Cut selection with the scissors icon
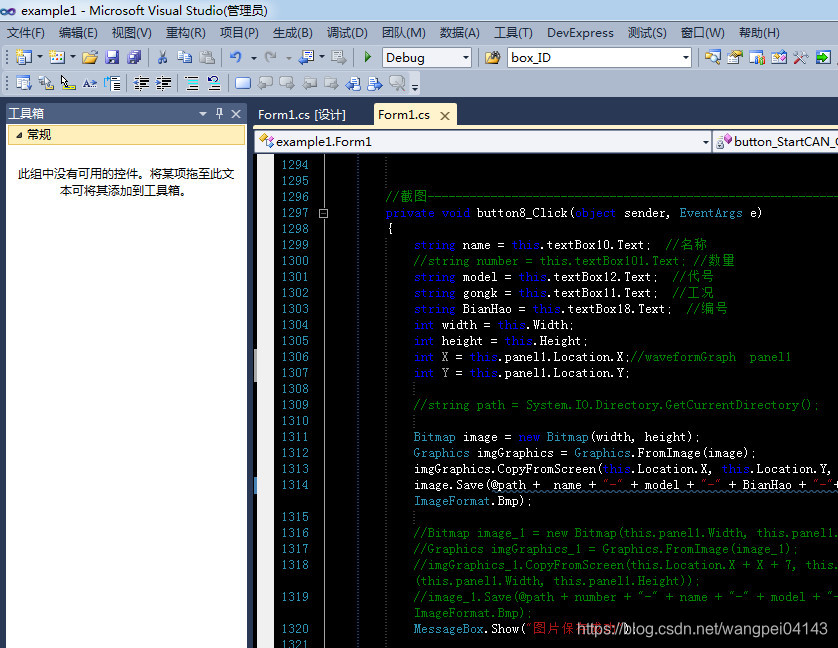Viewport: 838px width, 648px height. coord(162,57)
